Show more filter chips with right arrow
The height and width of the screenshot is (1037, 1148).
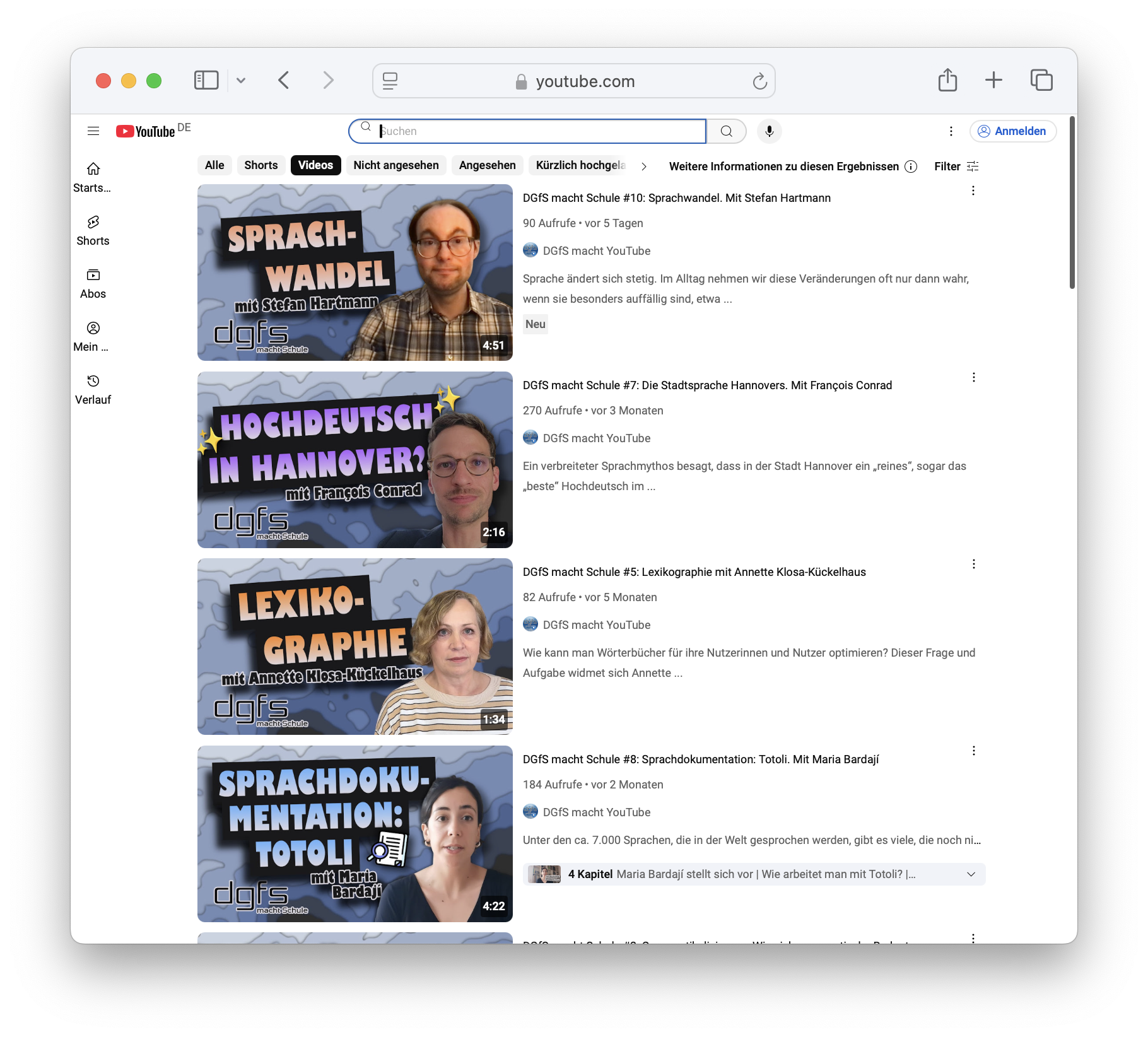(644, 167)
